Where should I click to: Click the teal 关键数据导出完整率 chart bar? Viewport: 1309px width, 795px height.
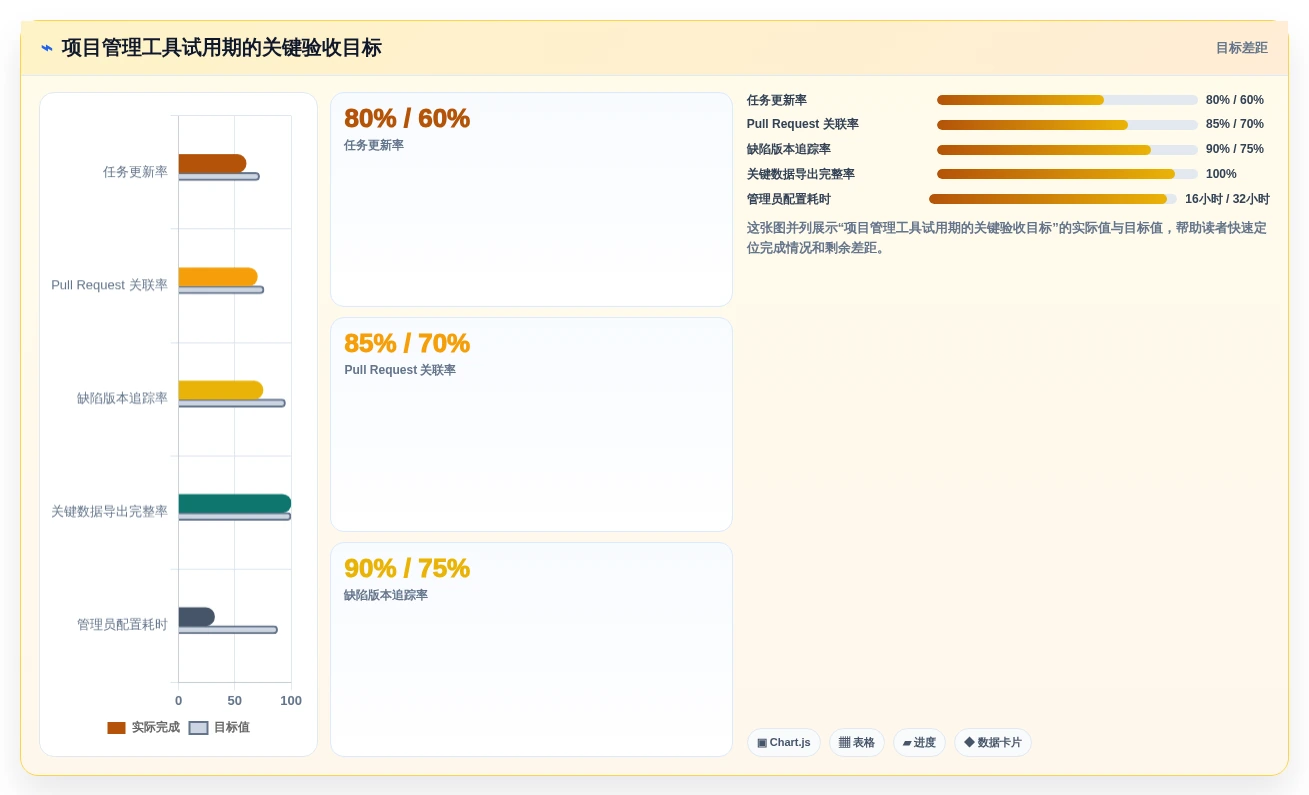235,503
